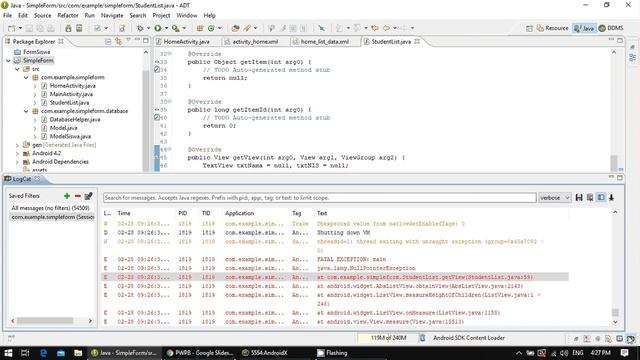Click the LogCat vertical scrollbar thumb

tap(615, 313)
